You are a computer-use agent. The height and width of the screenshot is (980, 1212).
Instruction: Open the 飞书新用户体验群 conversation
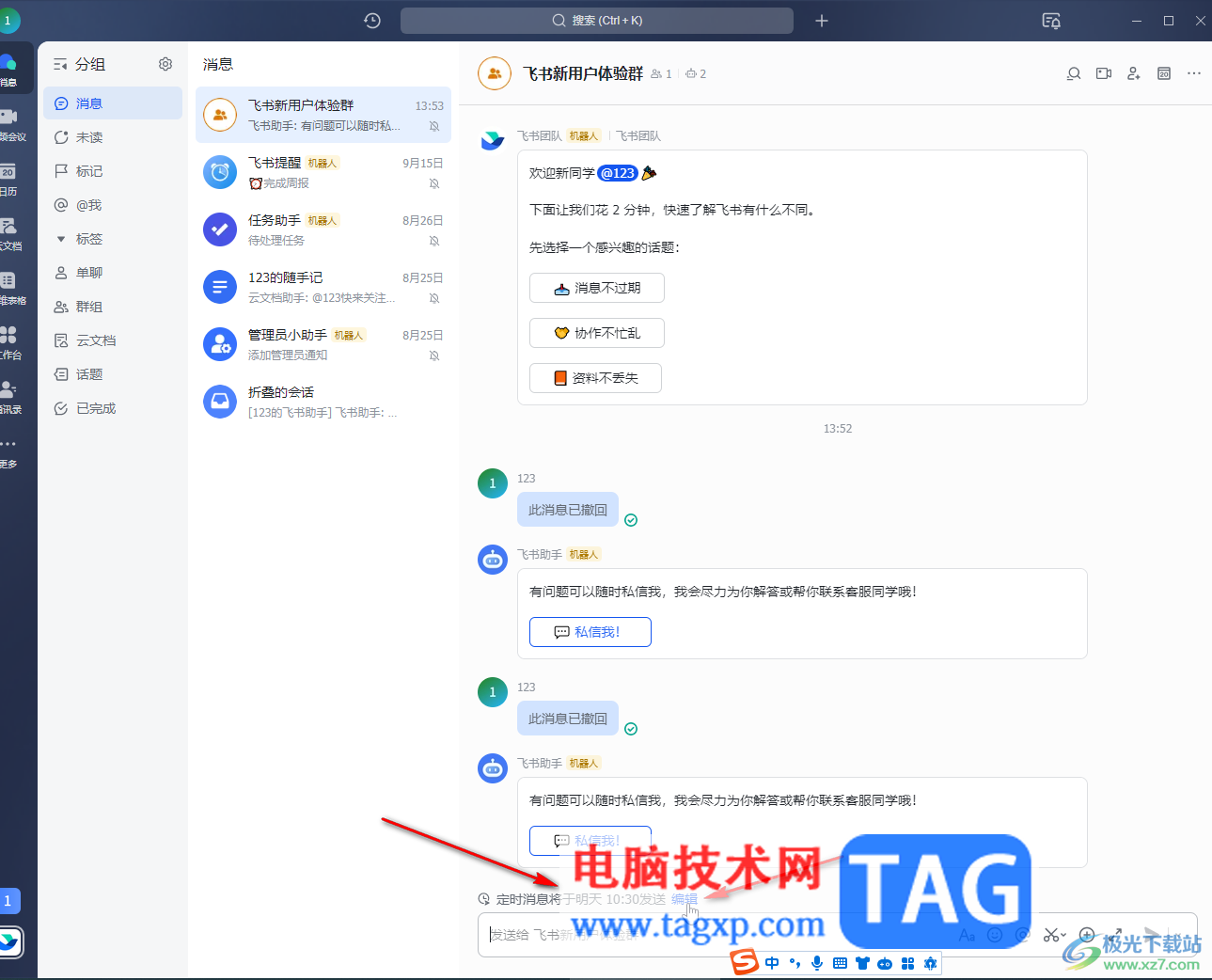pyautogui.click(x=323, y=115)
